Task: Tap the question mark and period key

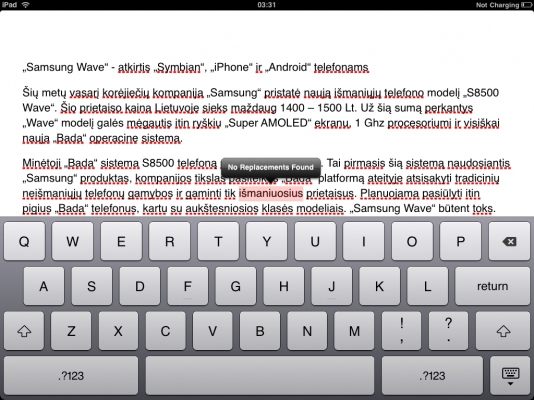Action: click(x=449, y=331)
